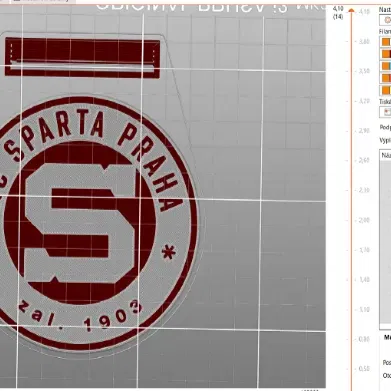Click the 3,80 ruler tick label
391x391 pixels.
tap(364, 42)
